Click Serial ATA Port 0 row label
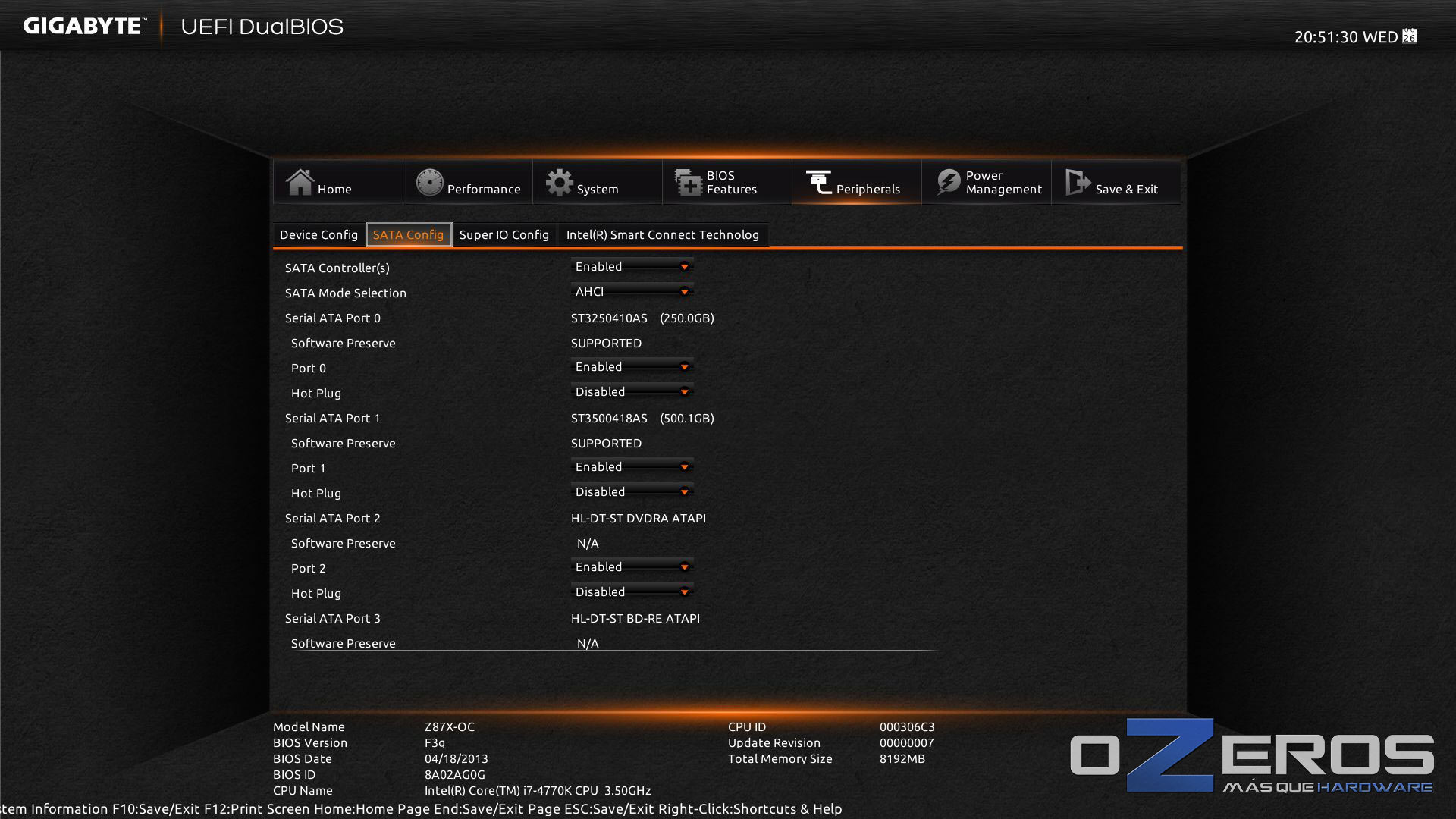This screenshot has height=819, width=1456. pyautogui.click(x=333, y=318)
